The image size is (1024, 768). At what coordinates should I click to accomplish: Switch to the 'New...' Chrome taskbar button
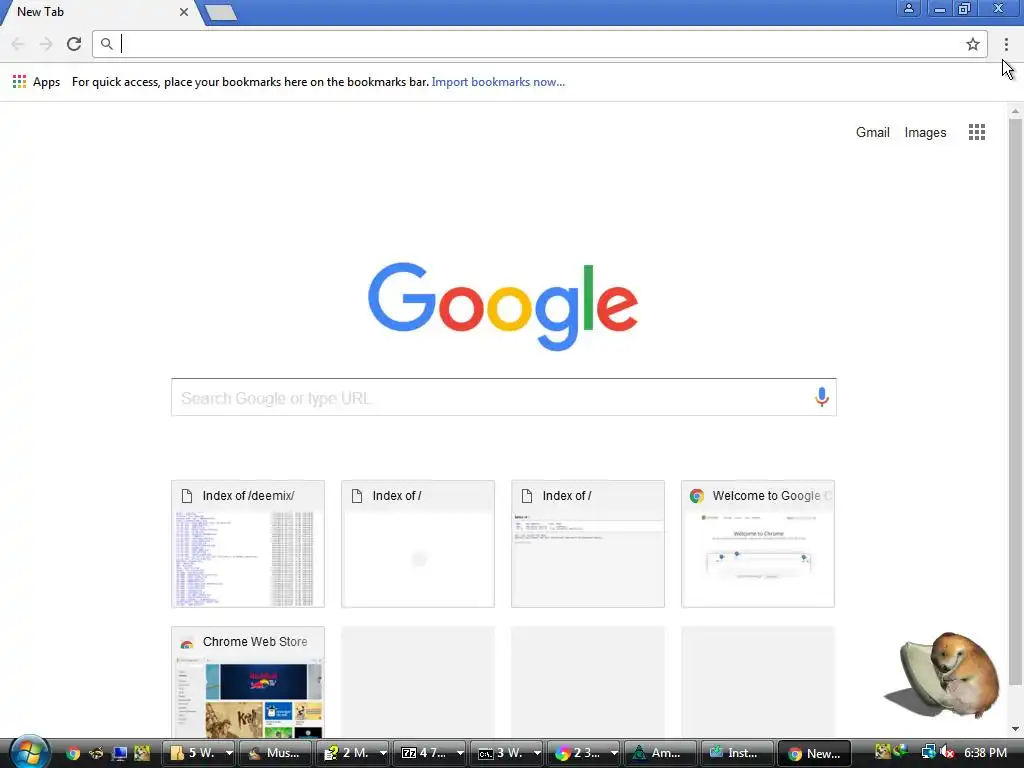point(814,753)
